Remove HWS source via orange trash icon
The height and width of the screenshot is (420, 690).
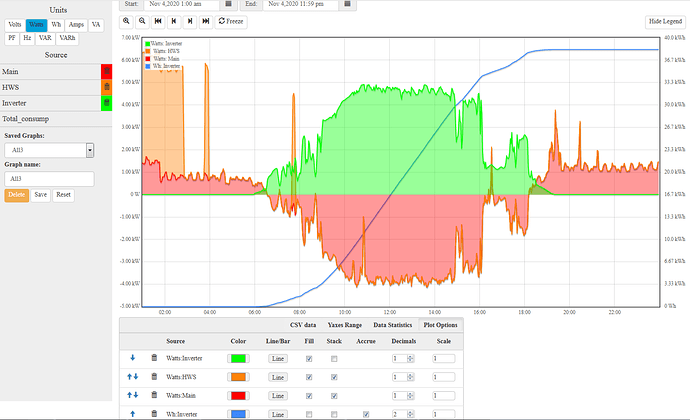tap(106, 87)
